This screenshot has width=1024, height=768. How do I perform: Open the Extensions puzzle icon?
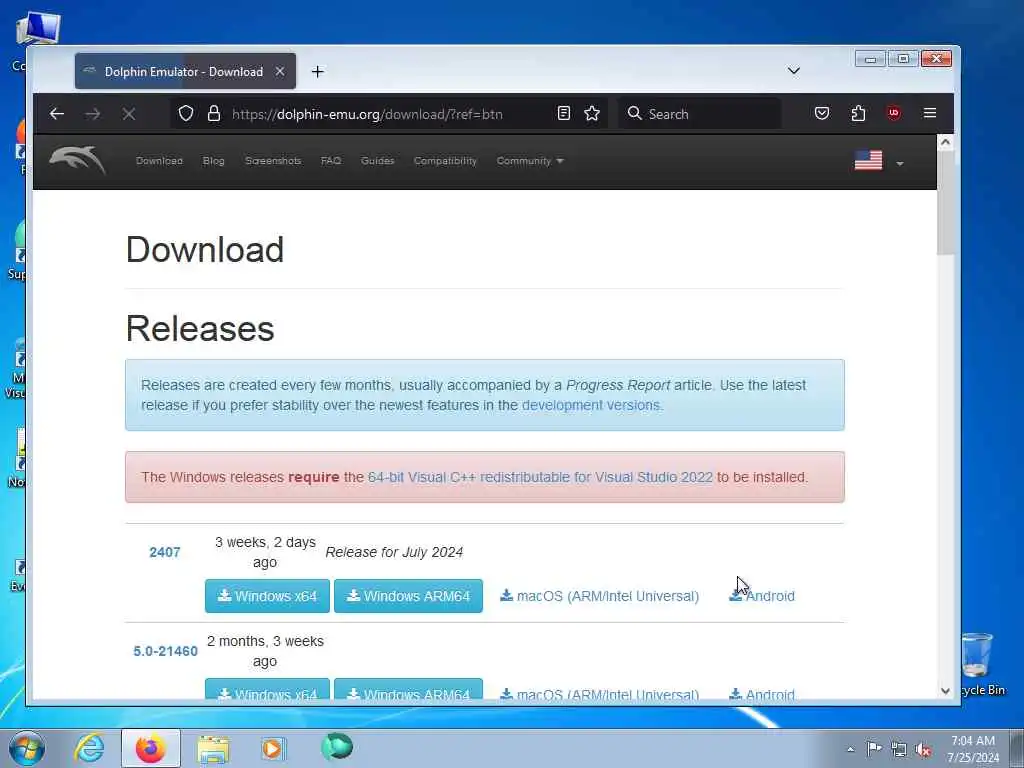858,114
